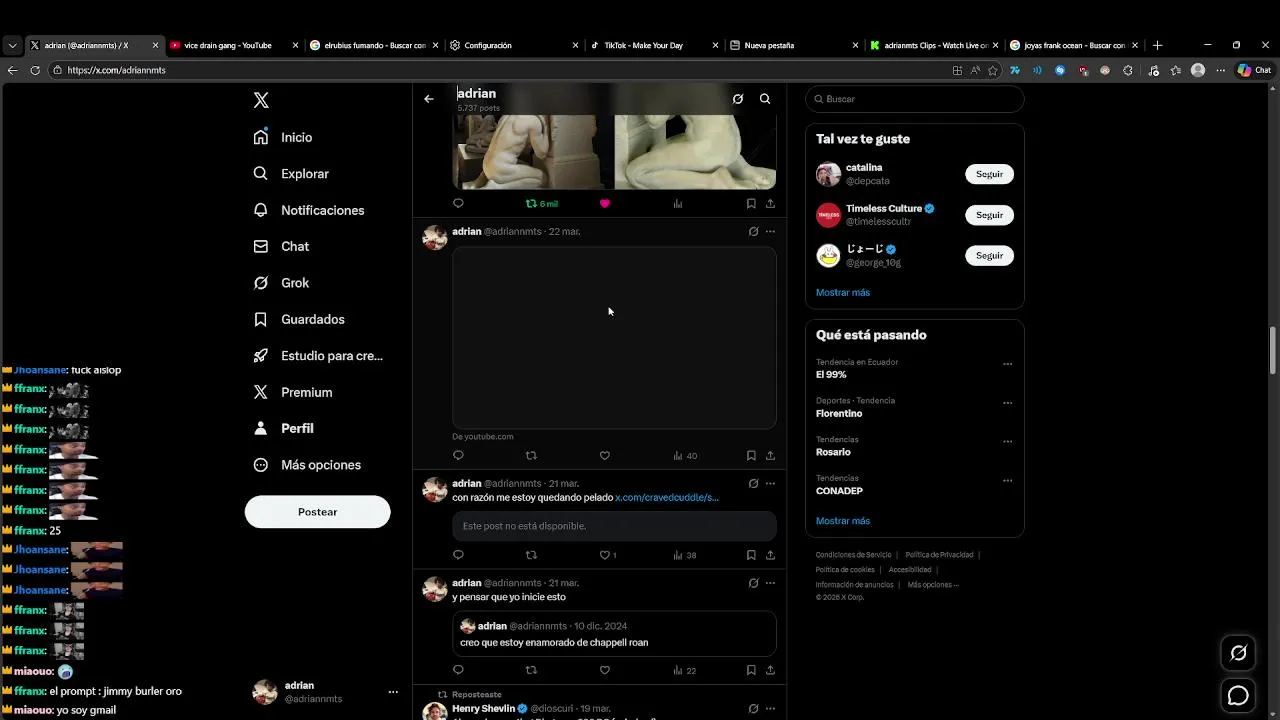Open Grok from the adrian profile header
The height and width of the screenshot is (720, 1280).
(x=738, y=99)
